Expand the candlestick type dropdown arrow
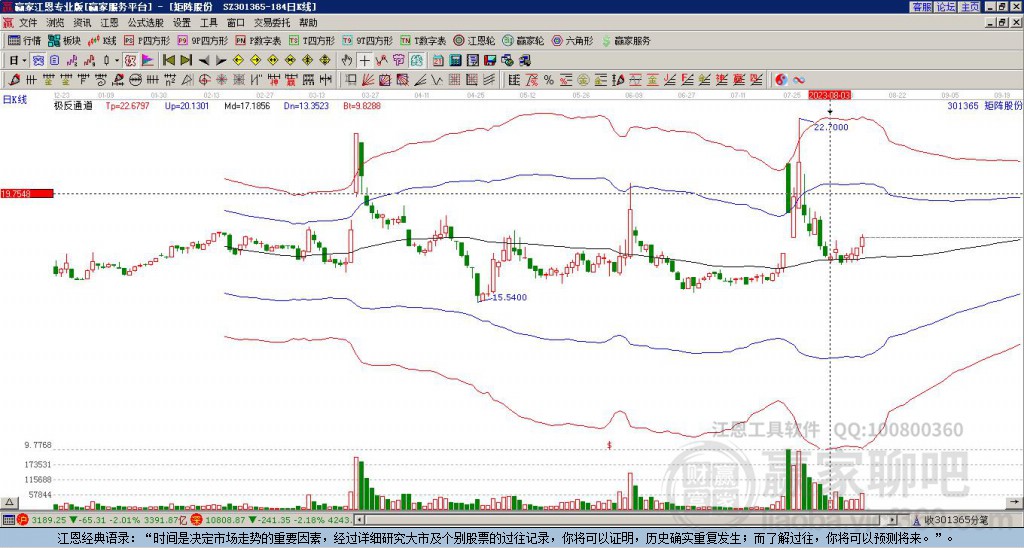1024x548 pixels. tap(117, 60)
